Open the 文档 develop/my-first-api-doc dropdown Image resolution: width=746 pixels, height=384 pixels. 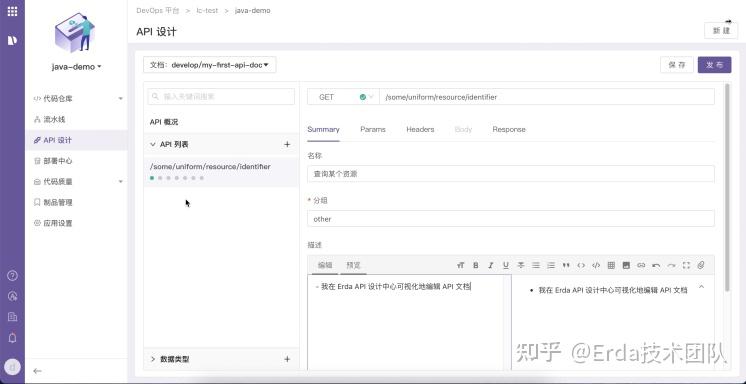coord(209,65)
